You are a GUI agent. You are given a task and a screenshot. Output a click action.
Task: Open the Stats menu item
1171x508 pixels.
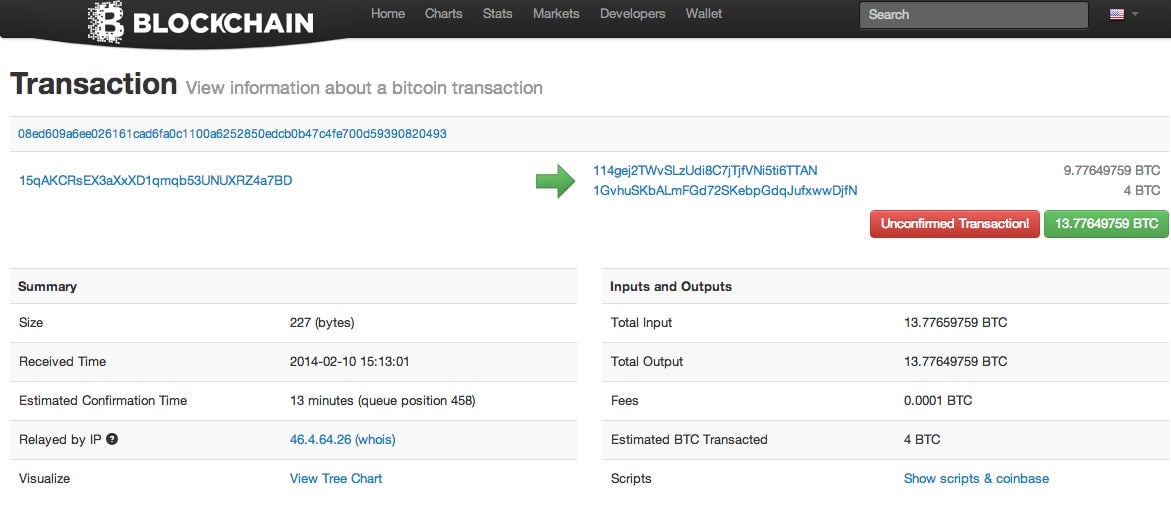[497, 13]
